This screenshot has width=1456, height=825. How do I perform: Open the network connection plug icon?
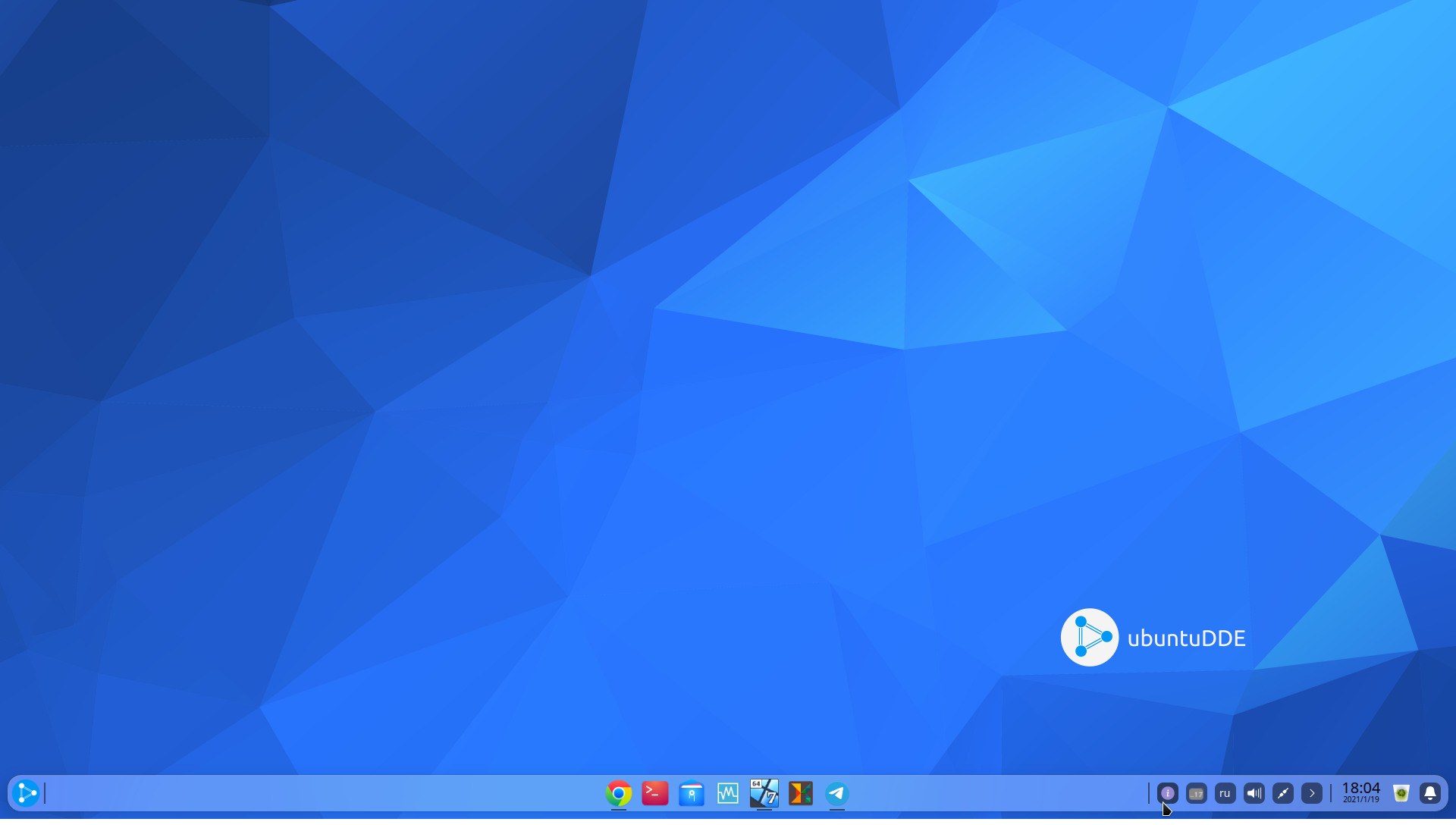click(x=1283, y=793)
